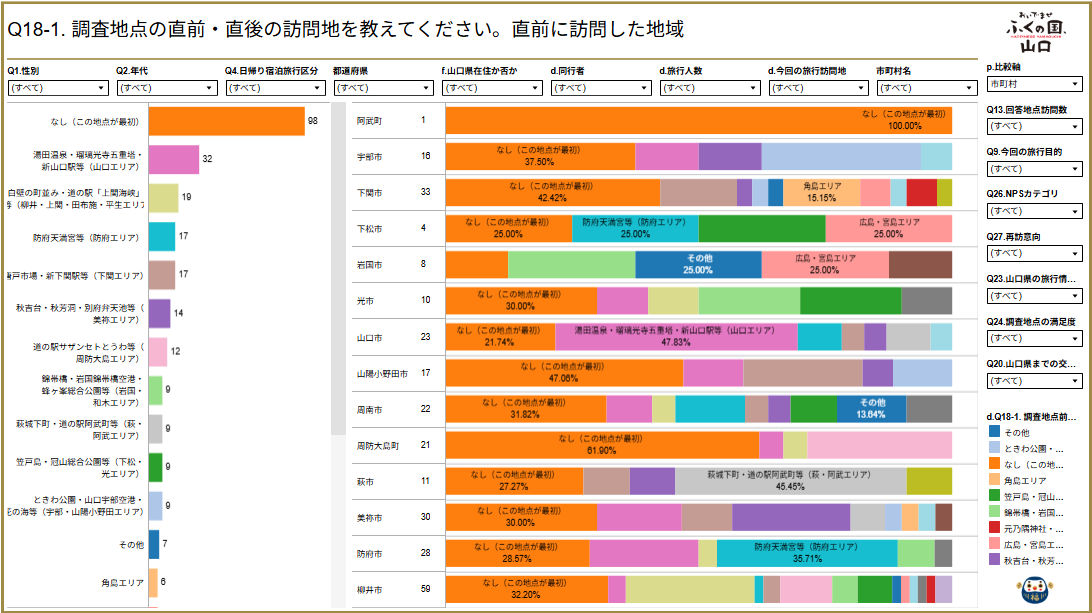The width and height of the screenshot is (1092, 613).
Task: Select the 角島エリア legend color swatch
Action: (x=994, y=480)
